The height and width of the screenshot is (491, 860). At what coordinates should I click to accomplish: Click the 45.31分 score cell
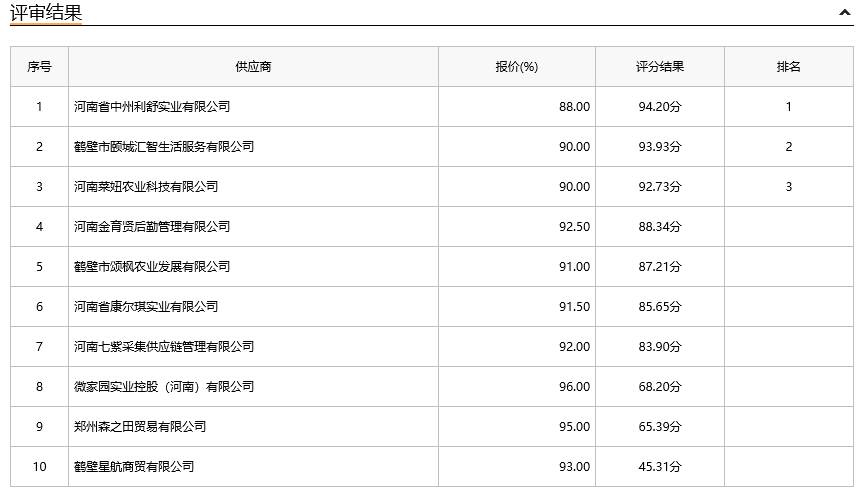coord(660,467)
